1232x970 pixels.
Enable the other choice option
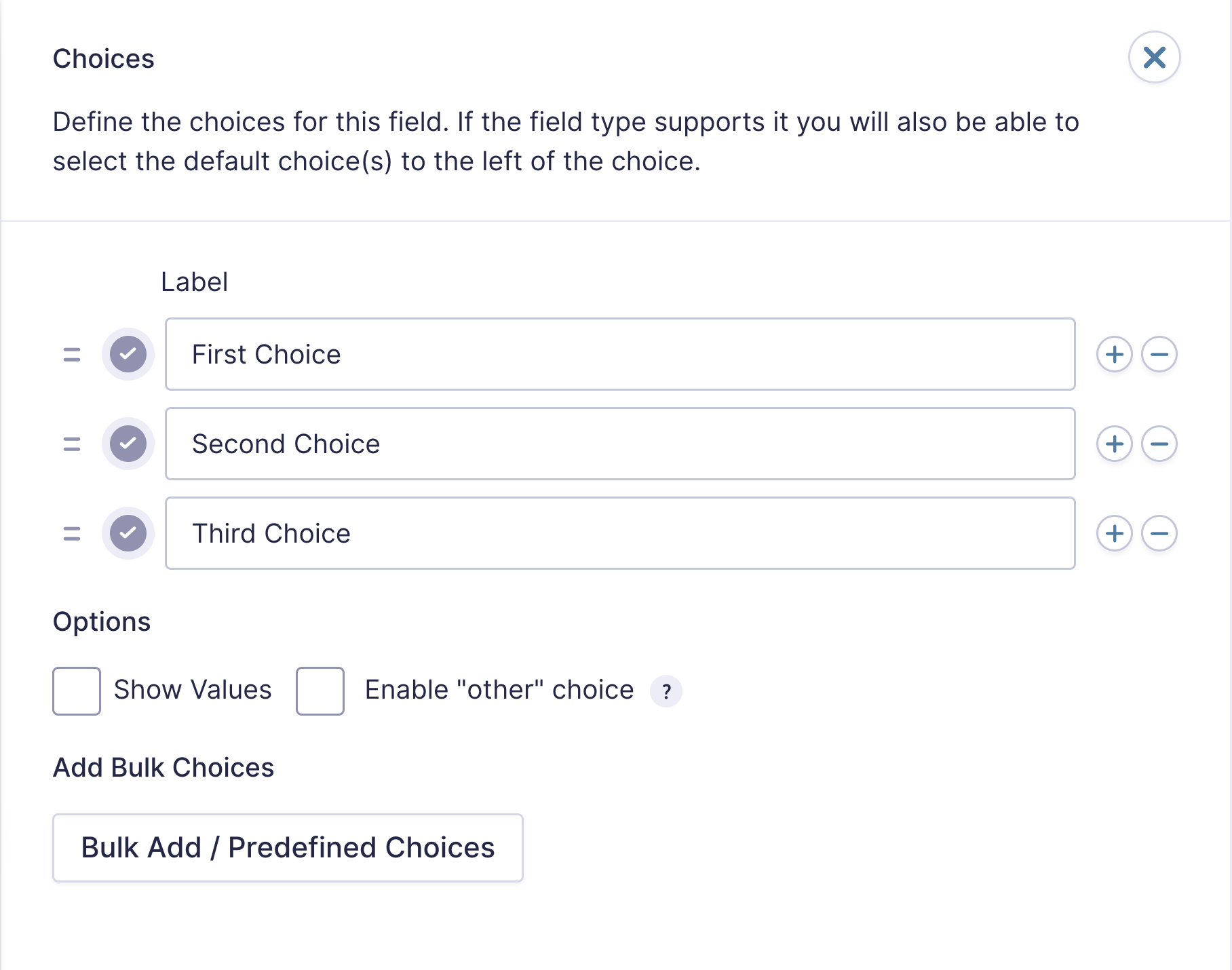320,690
